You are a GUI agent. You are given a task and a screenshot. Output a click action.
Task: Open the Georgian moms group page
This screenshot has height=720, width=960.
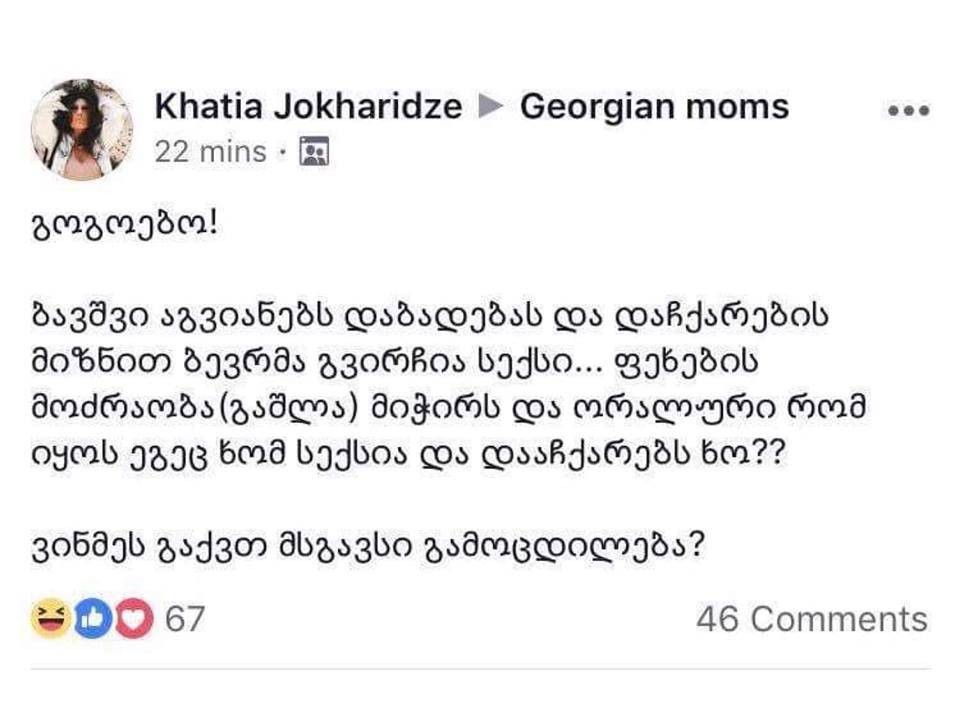click(x=654, y=107)
